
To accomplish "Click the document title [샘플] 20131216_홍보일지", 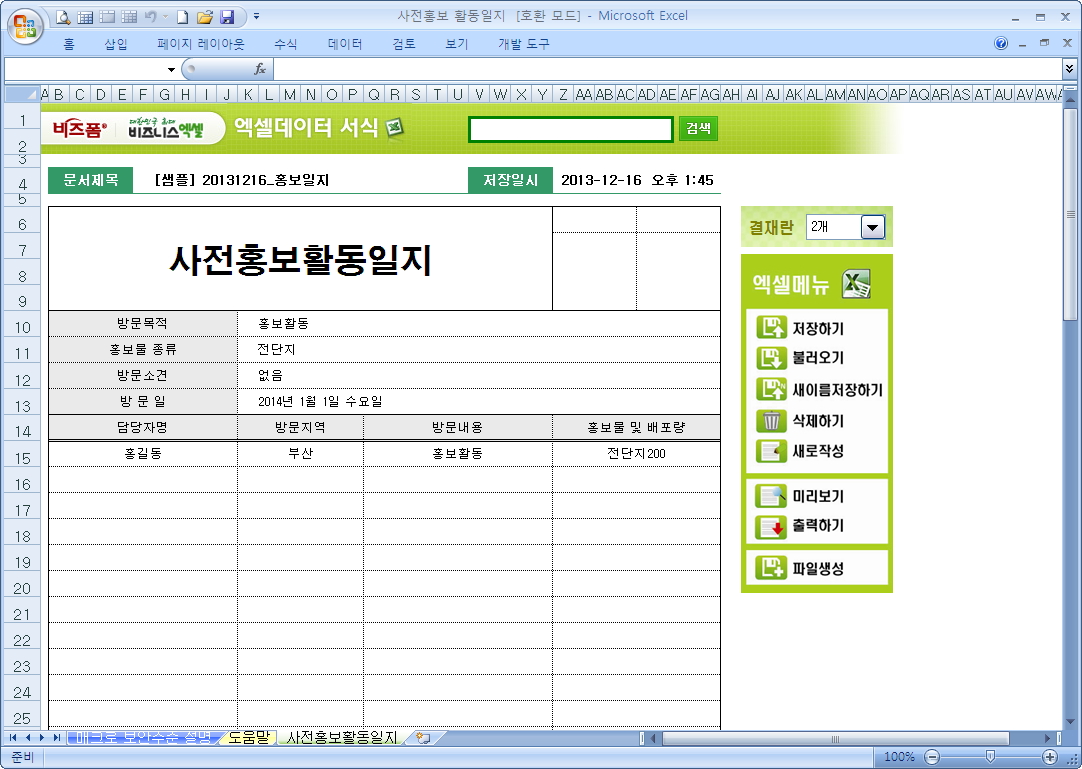I will point(242,180).
